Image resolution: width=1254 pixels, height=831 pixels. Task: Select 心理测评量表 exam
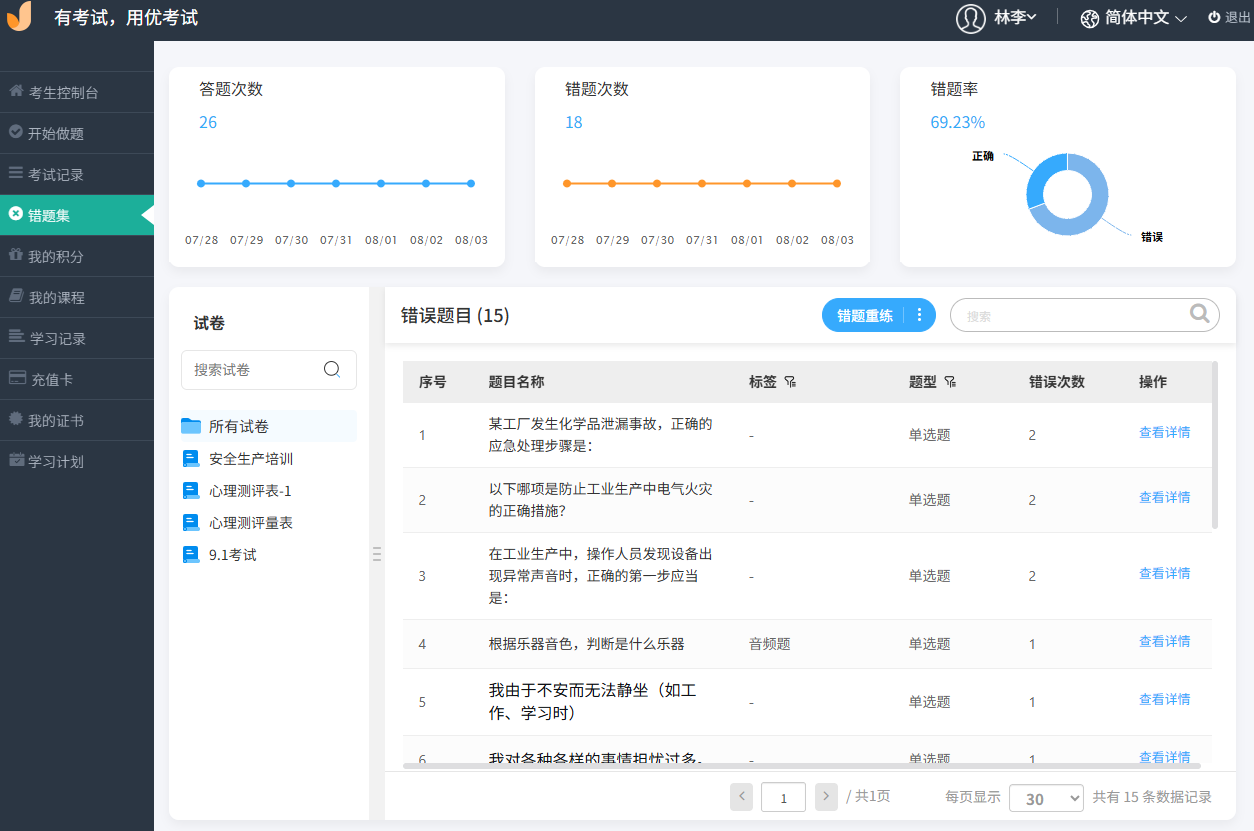tap(251, 523)
